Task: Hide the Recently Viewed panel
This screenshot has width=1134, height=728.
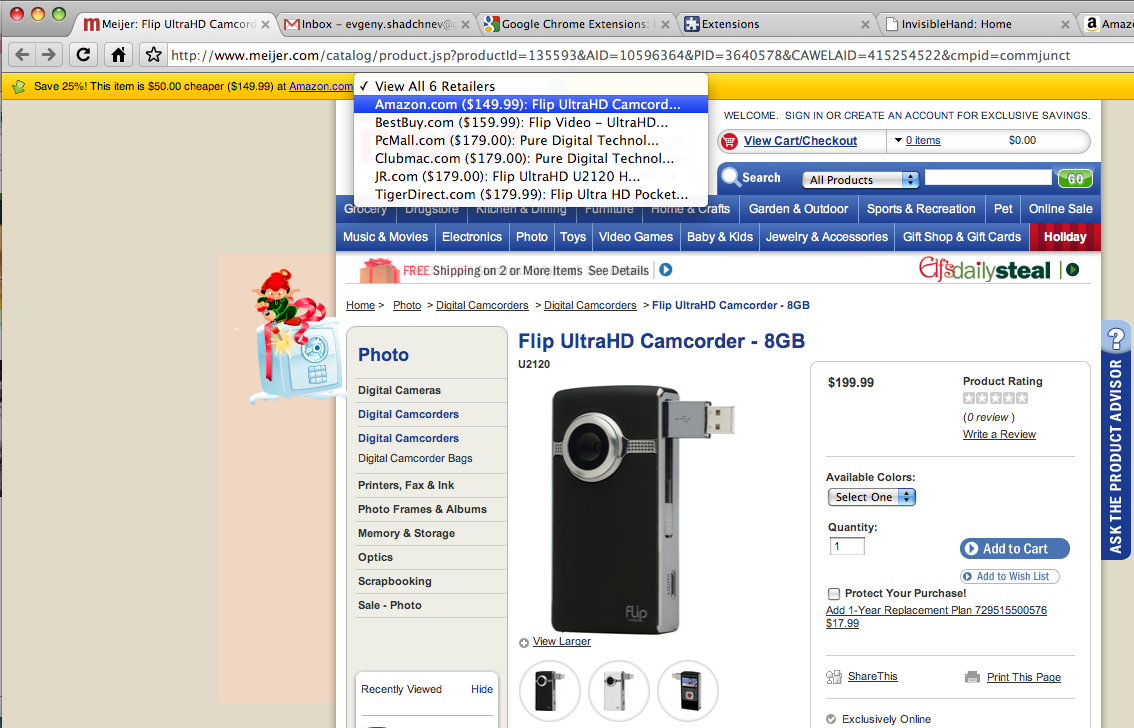Action: [482, 689]
